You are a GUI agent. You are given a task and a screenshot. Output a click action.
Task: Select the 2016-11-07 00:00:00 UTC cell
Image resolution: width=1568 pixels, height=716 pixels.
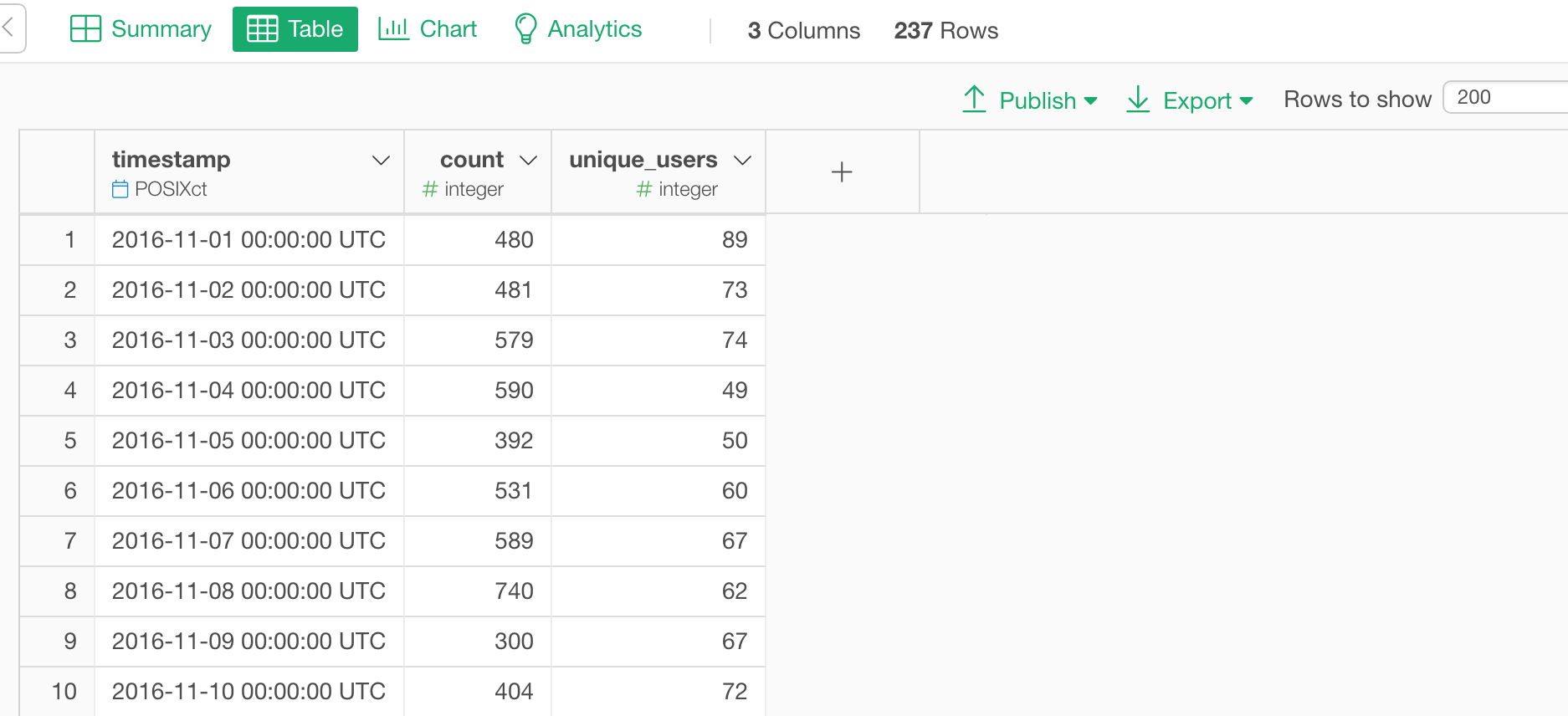(249, 541)
